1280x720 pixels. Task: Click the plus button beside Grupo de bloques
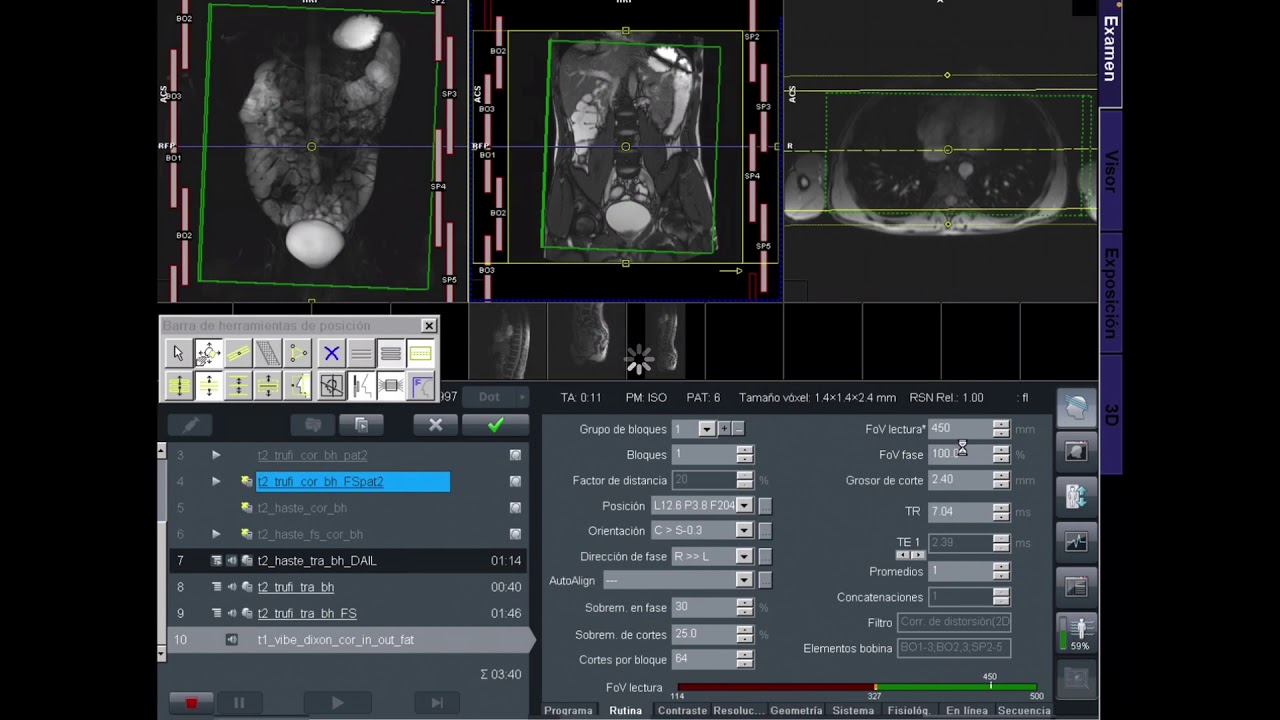[x=724, y=429]
